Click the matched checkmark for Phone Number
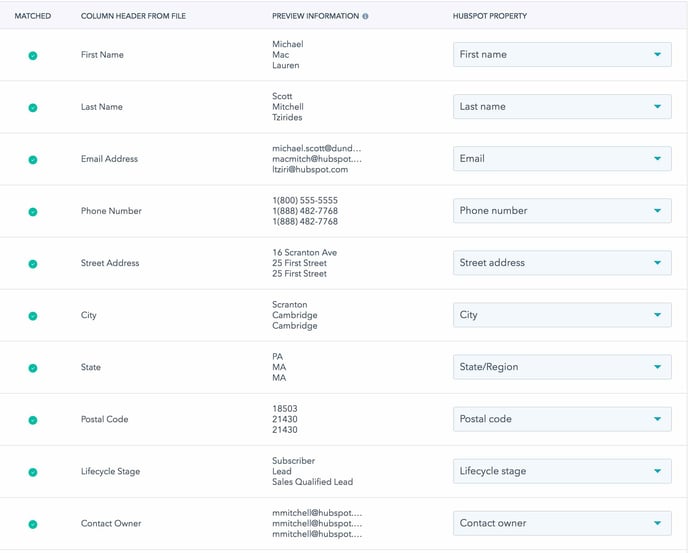Image resolution: width=688 pixels, height=553 pixels. coord(33,212)
